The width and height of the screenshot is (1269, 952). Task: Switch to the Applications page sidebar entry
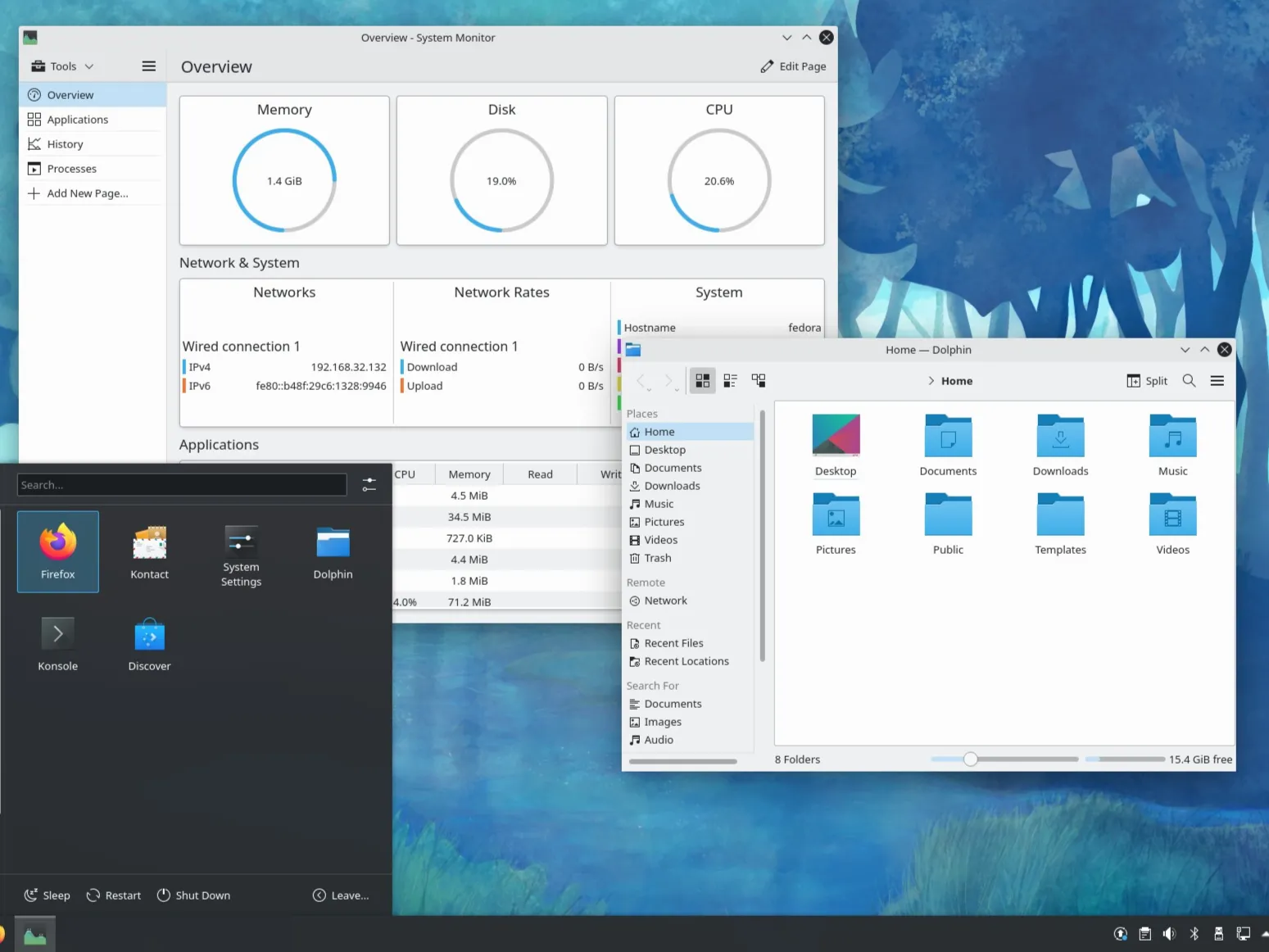tap(78, 119)
